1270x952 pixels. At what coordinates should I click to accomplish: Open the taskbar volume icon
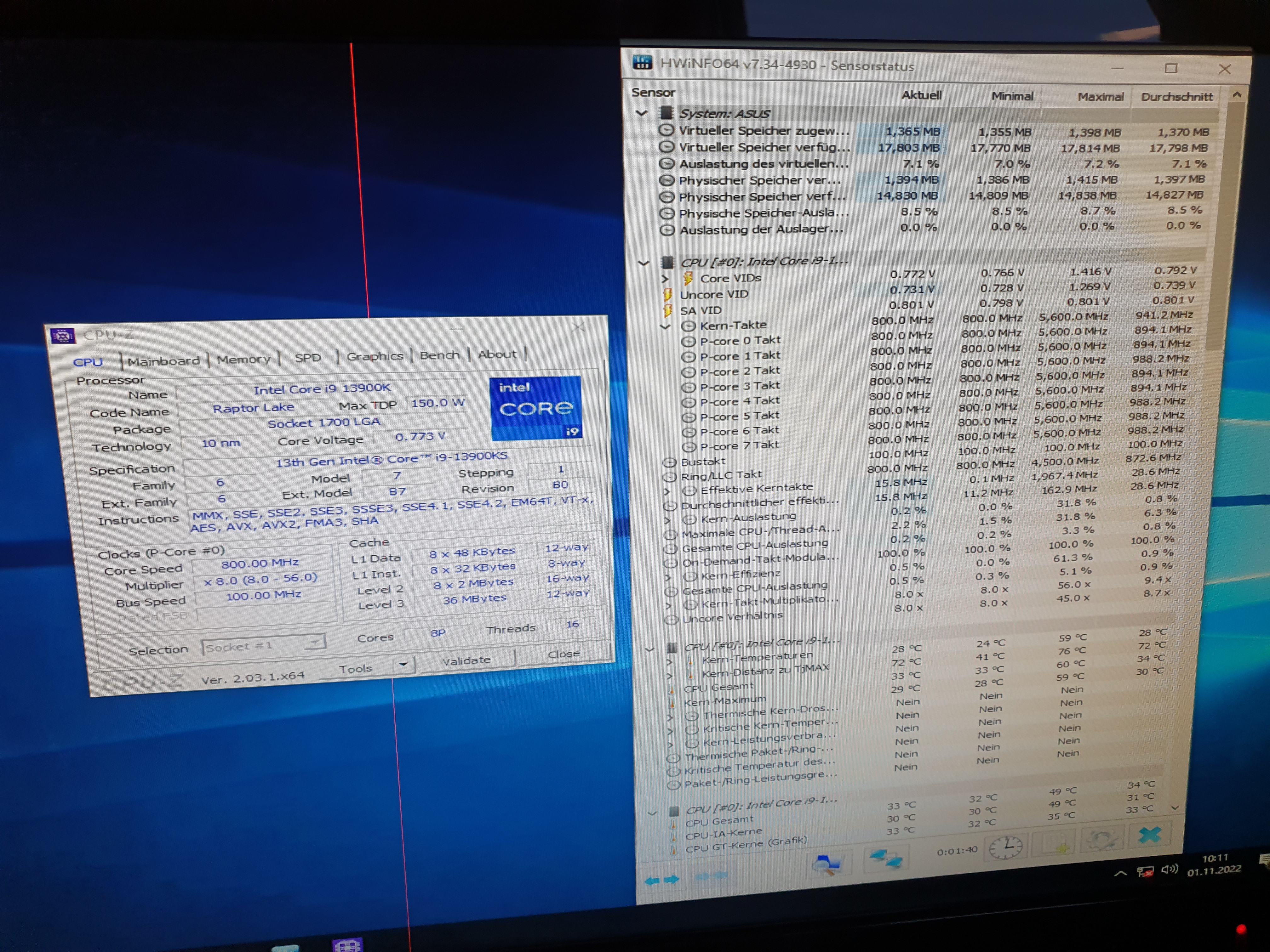pos(1169,870)
